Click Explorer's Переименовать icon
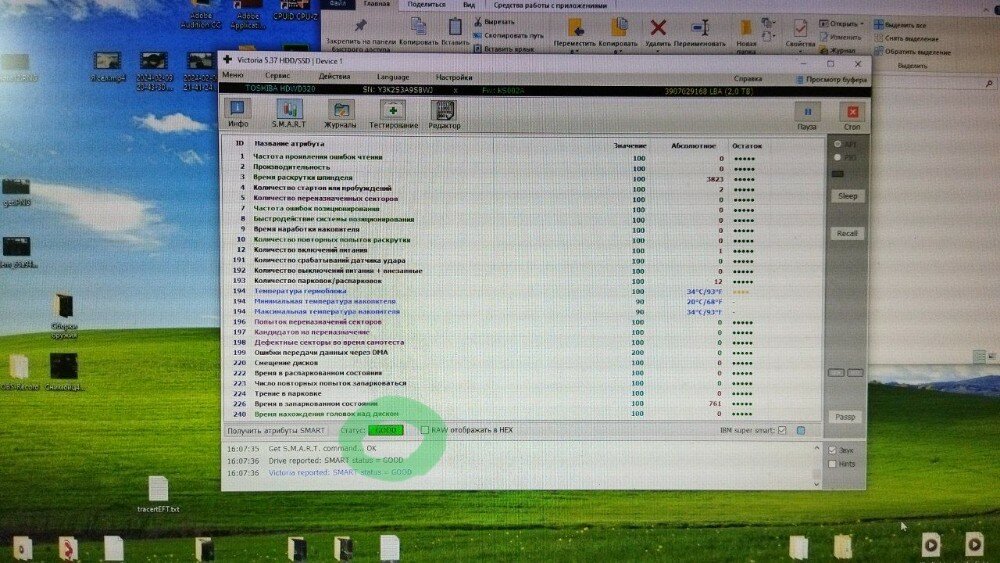 [x=700, y=27]
